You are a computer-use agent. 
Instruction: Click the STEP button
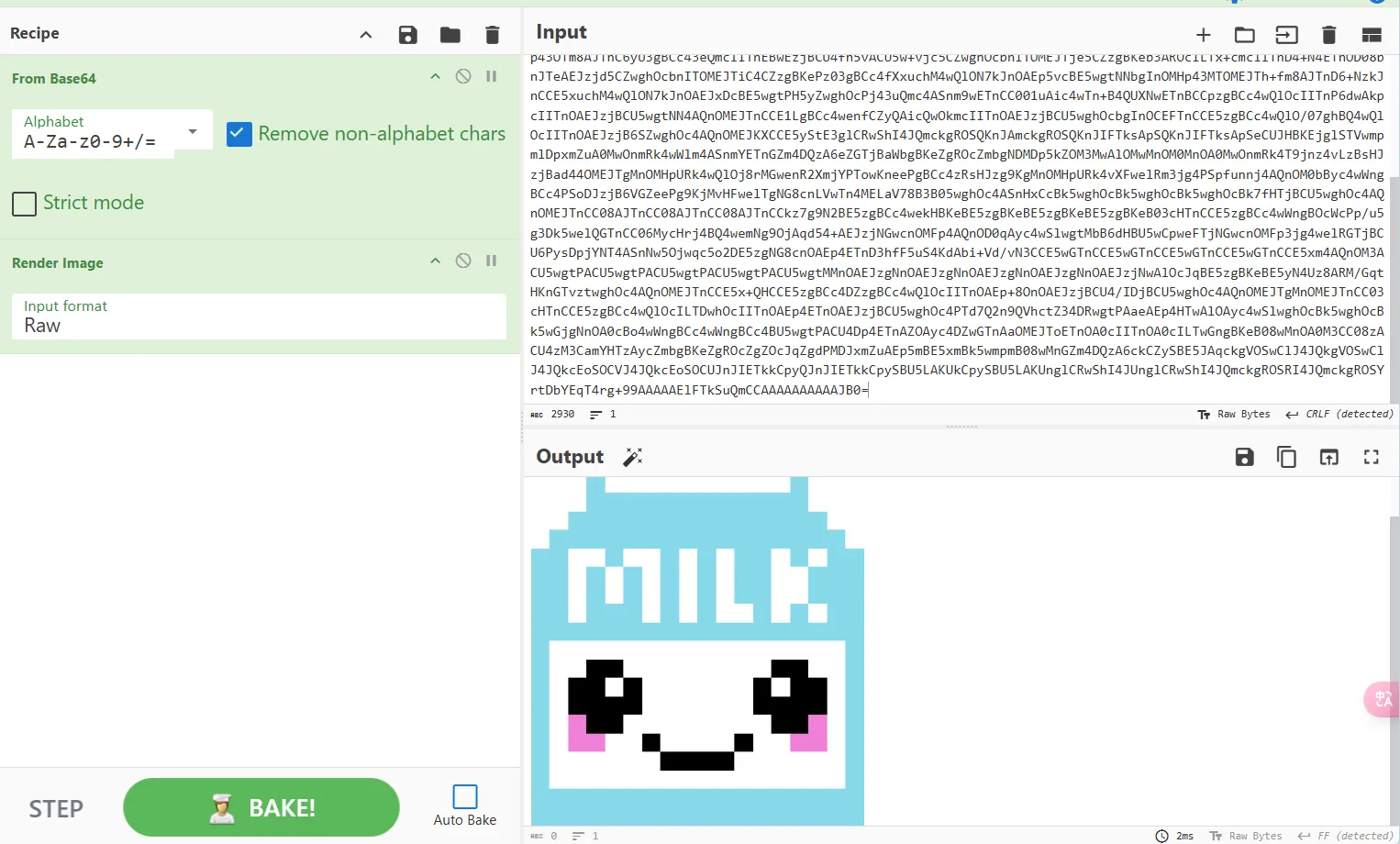[56, 808]
